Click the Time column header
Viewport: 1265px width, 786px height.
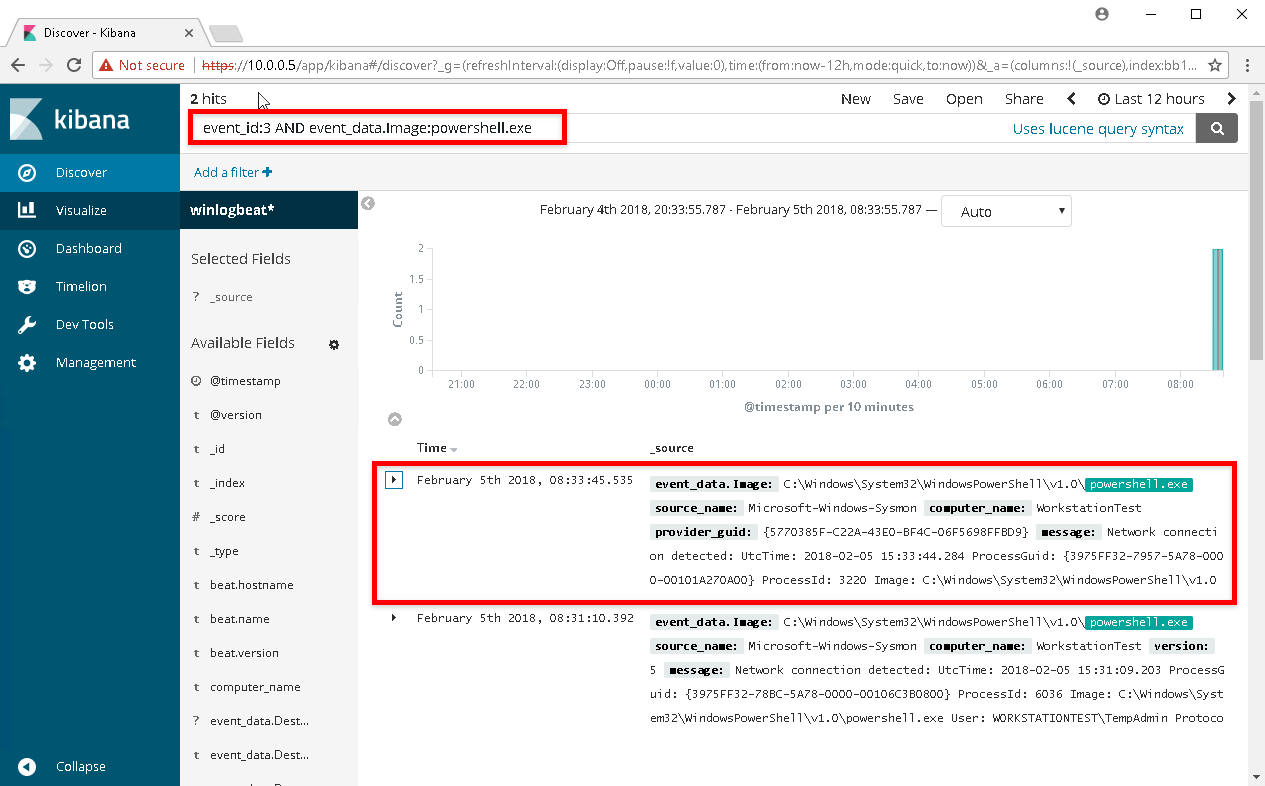point(432,448)
